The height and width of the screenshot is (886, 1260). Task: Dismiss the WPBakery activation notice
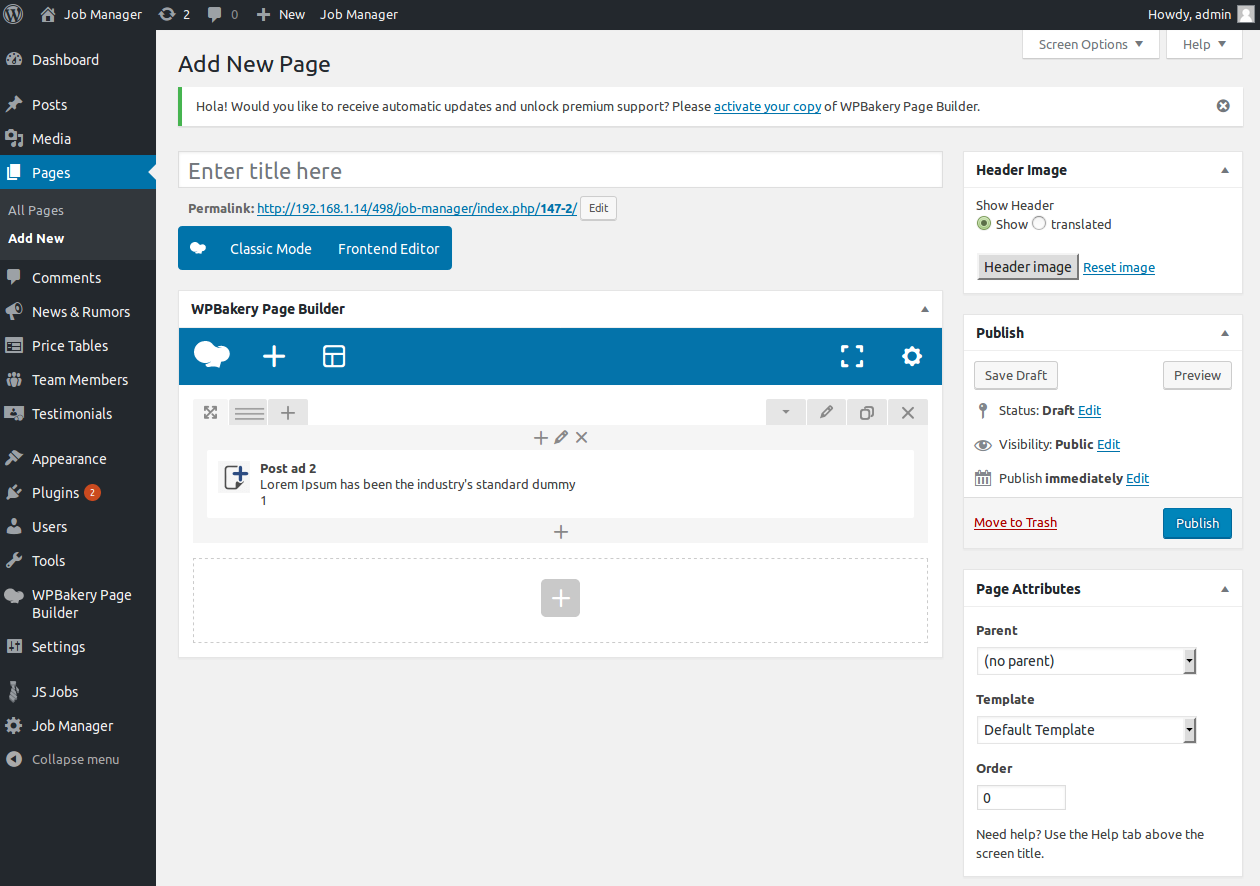[1223, 106]
